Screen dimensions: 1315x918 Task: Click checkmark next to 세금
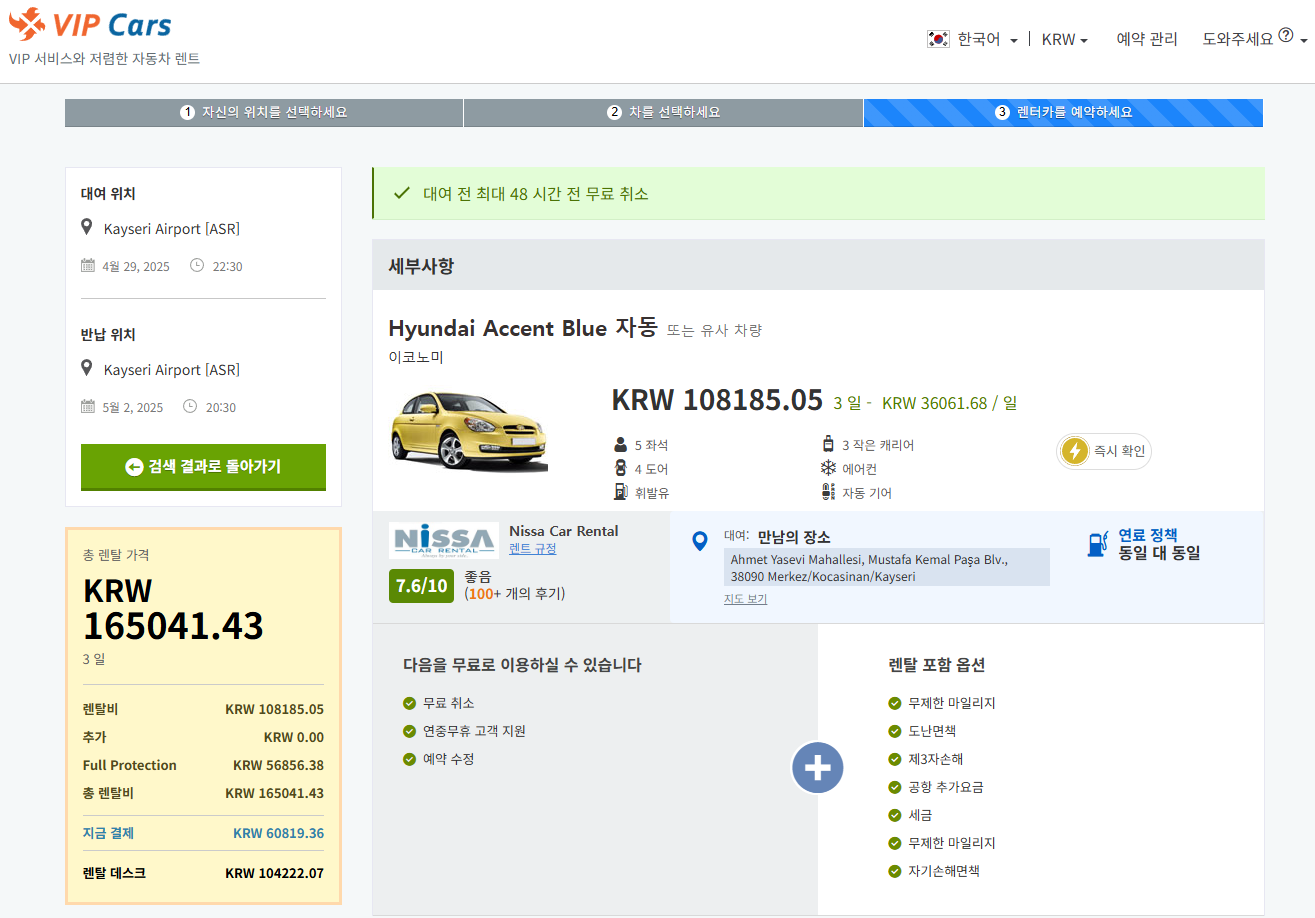[x=894, y=815]
